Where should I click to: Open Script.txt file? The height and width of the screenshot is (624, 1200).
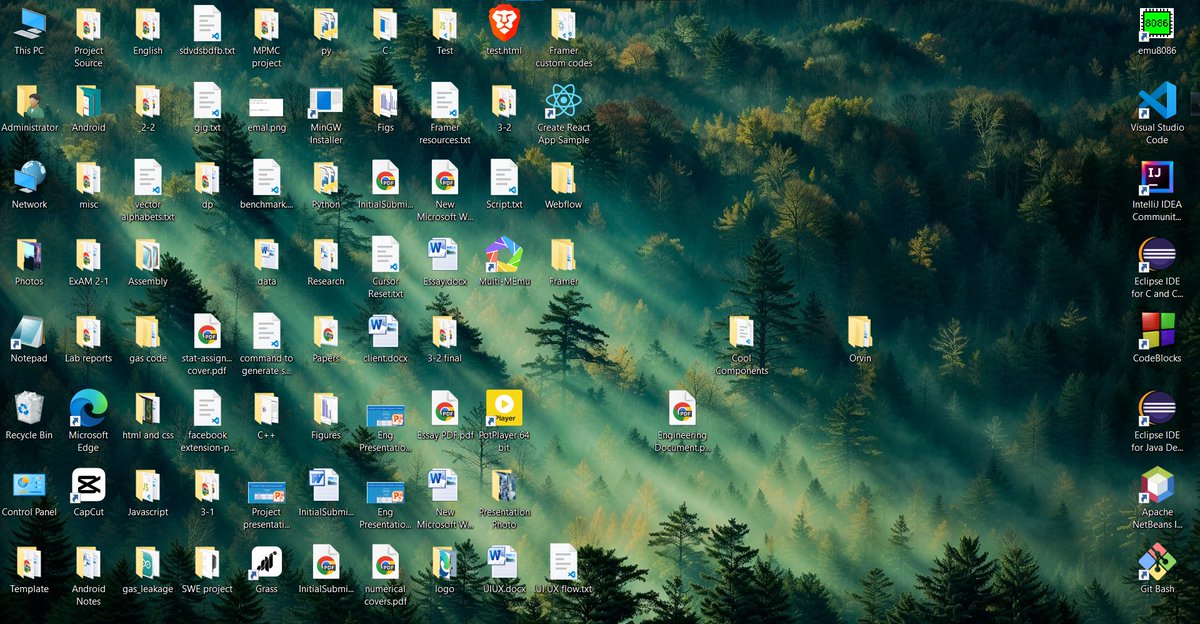[x=504, y=184]
